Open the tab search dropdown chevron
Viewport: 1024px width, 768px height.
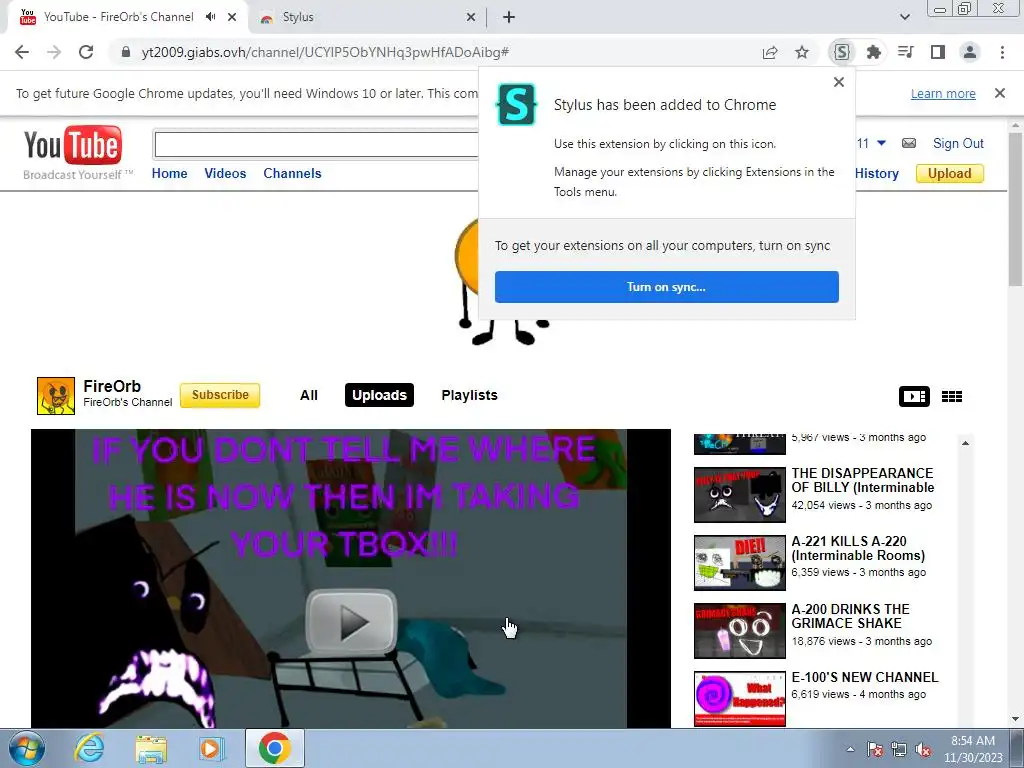[x=904, y=17]
